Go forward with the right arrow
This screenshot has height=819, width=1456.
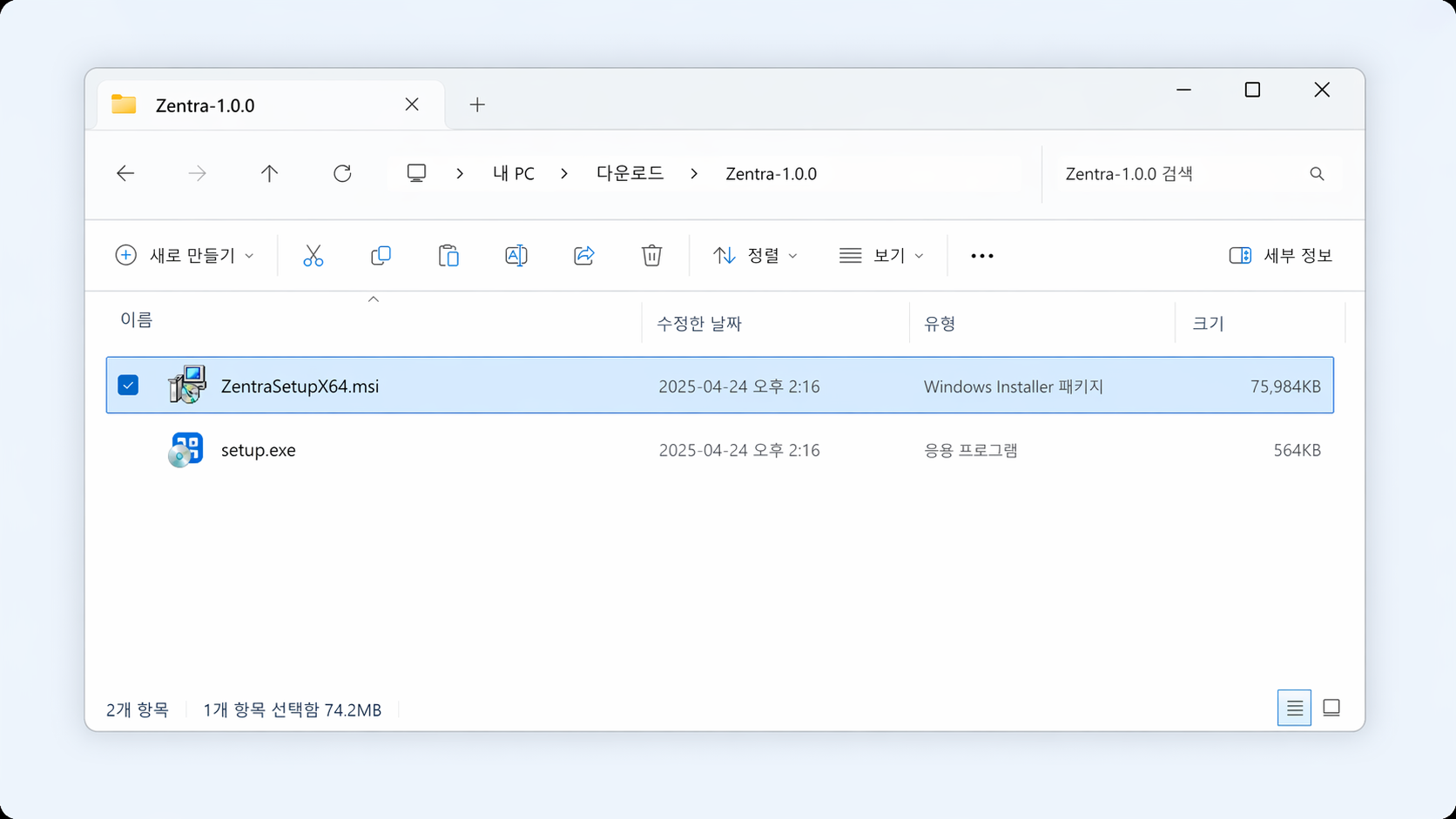pyautogui.click(x=198, y=173)
